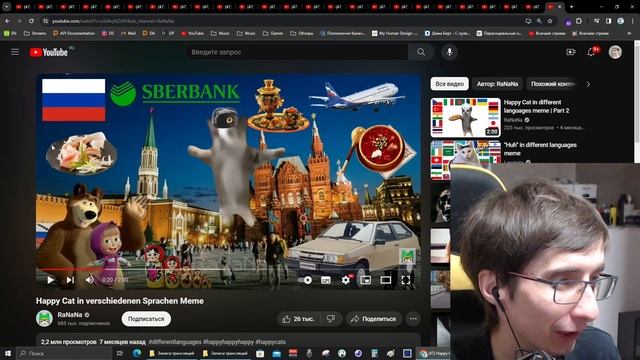Open tab search dropdown arrow

click(x=6, y=7)
